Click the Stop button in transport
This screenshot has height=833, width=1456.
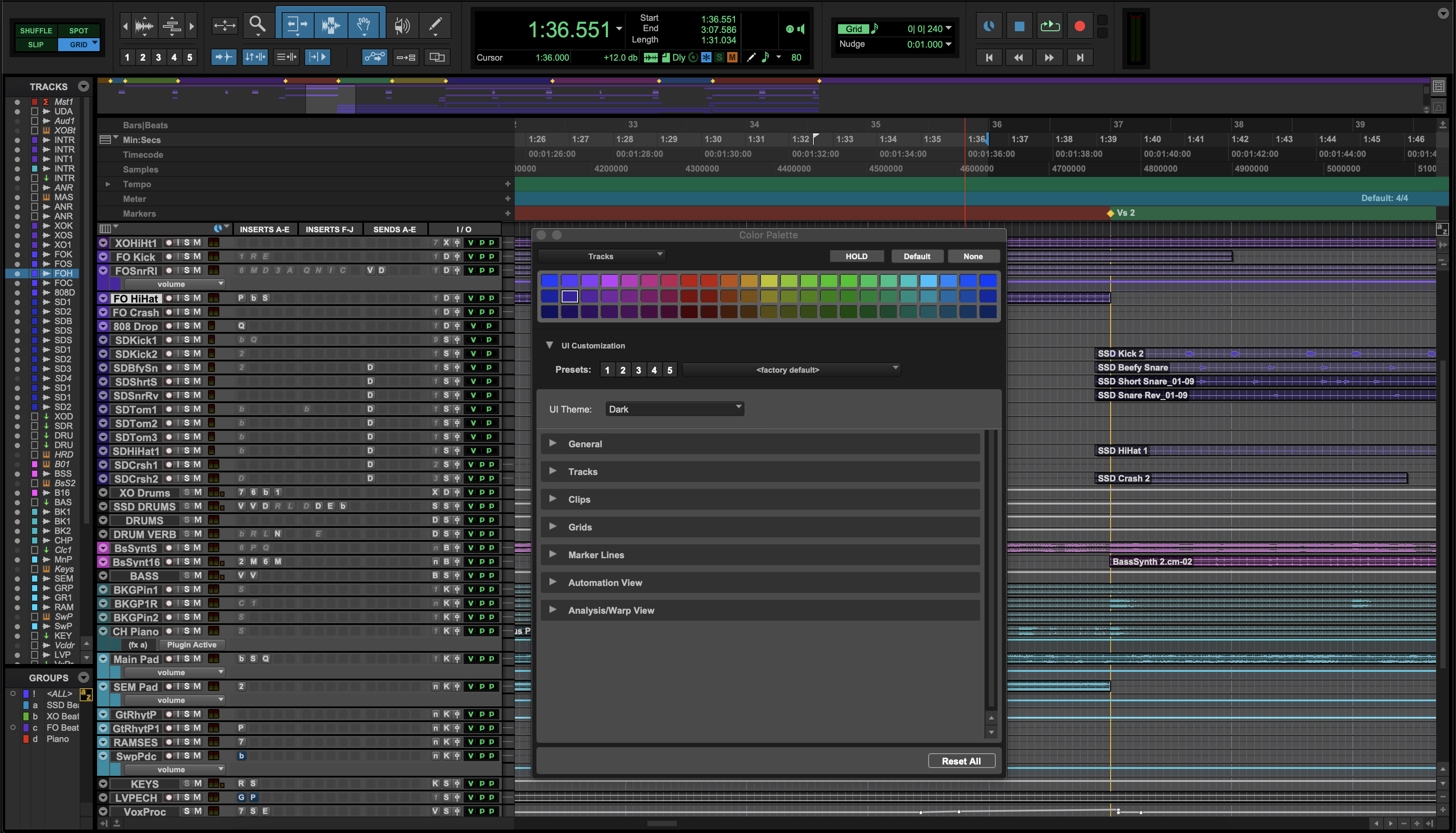(1019, 26)
